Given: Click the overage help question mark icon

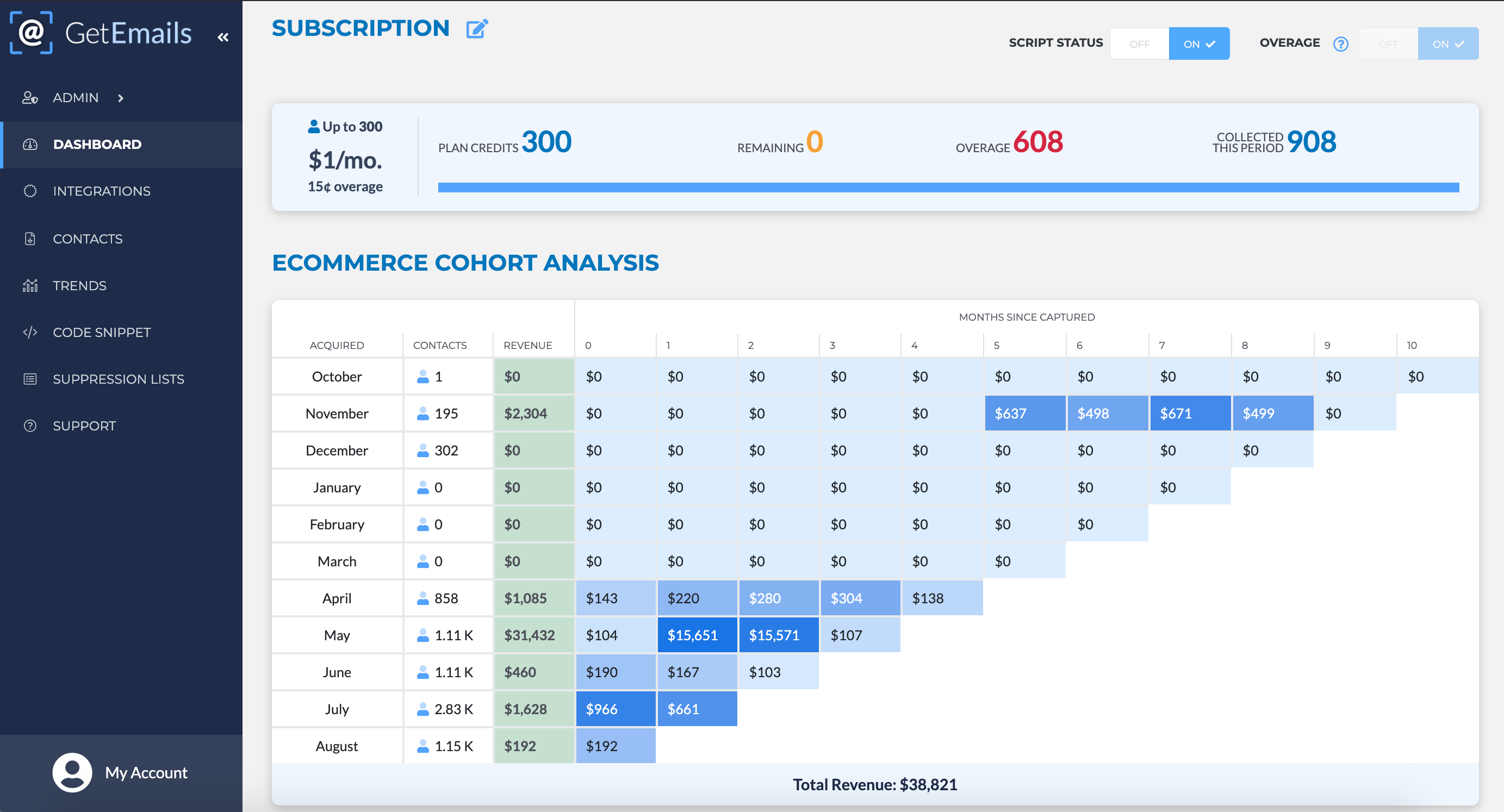Looking at the screenshot, I should click(x=1340, y=44).
